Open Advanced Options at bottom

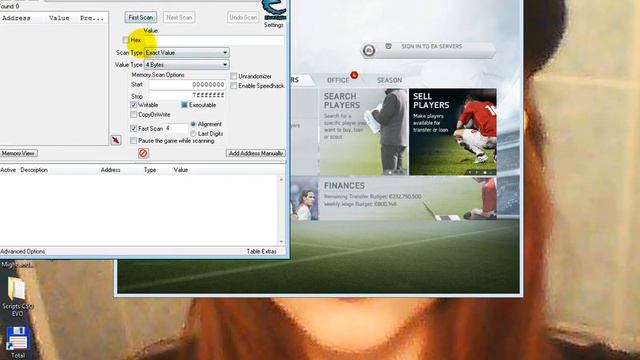click(x=22, y=251)
